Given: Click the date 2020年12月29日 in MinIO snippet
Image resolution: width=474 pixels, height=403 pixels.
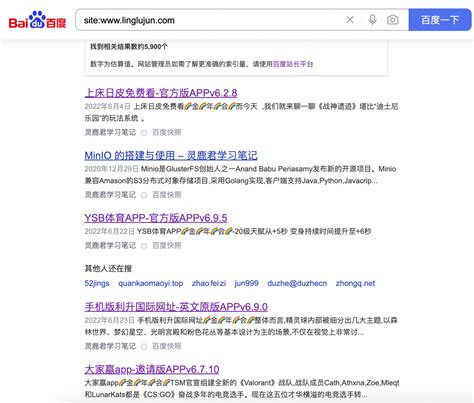Looking at the screenshot, I should click(112, 169).
